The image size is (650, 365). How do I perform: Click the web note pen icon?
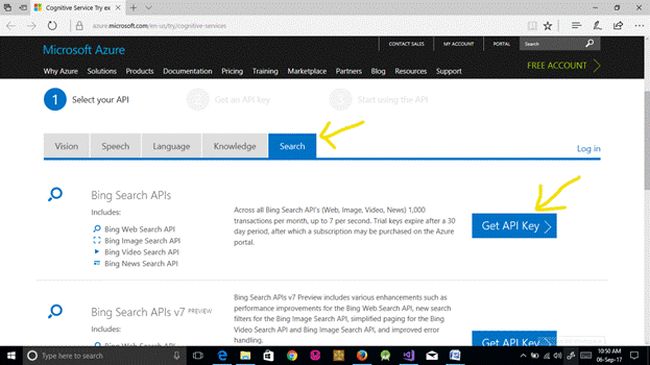click(x=597, y=26)
